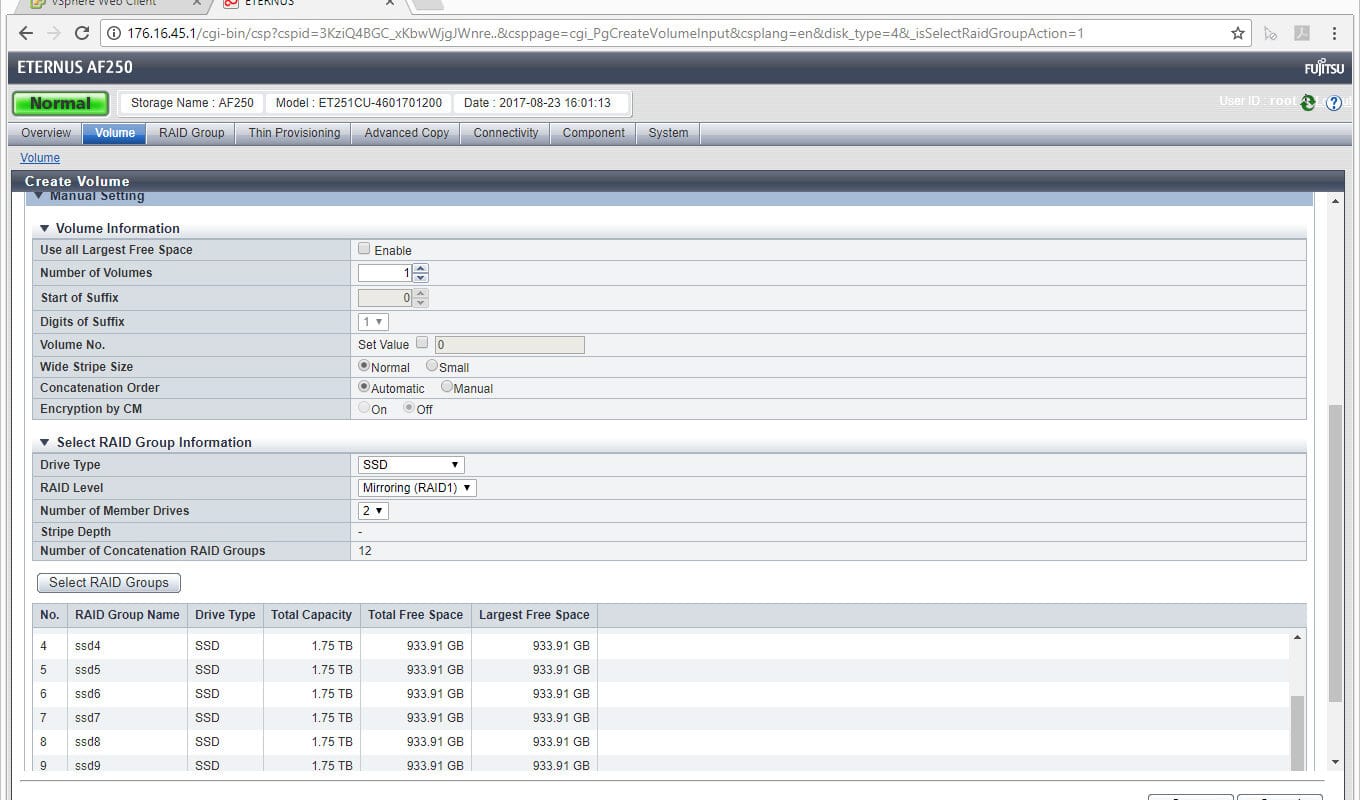Sort by Total Capacity column header
Screen dimensions: 1360x800
point(312,615)
